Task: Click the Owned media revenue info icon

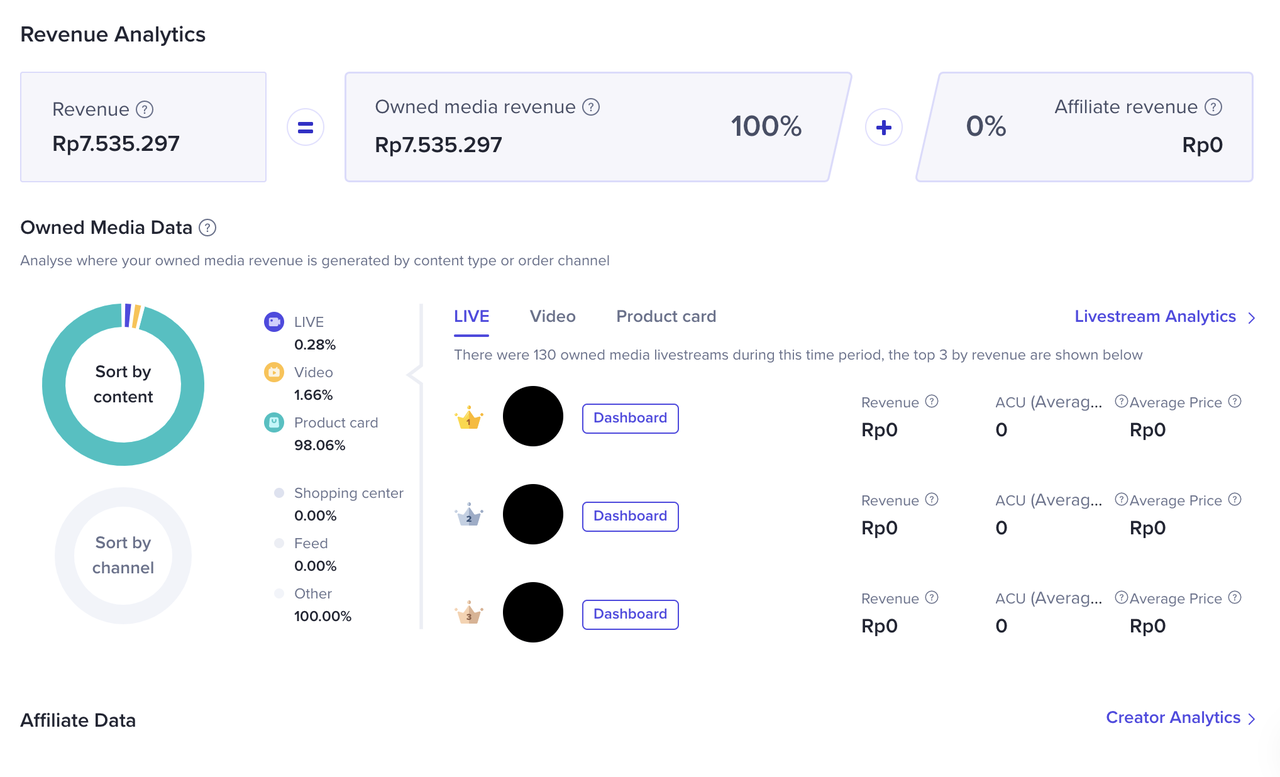Action: click(591, 107)
